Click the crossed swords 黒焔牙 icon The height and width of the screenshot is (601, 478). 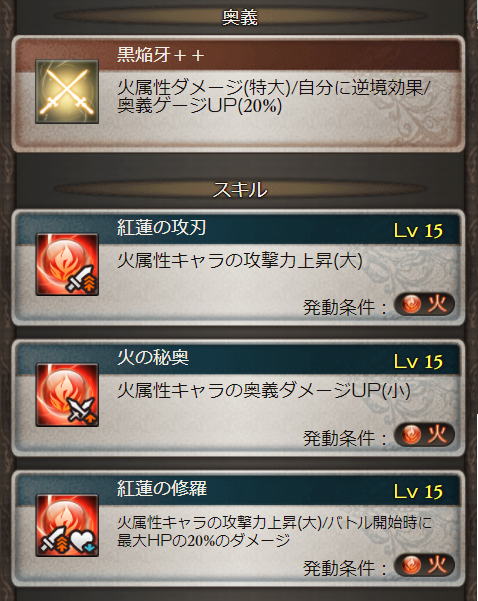click(x=67, y=91)
